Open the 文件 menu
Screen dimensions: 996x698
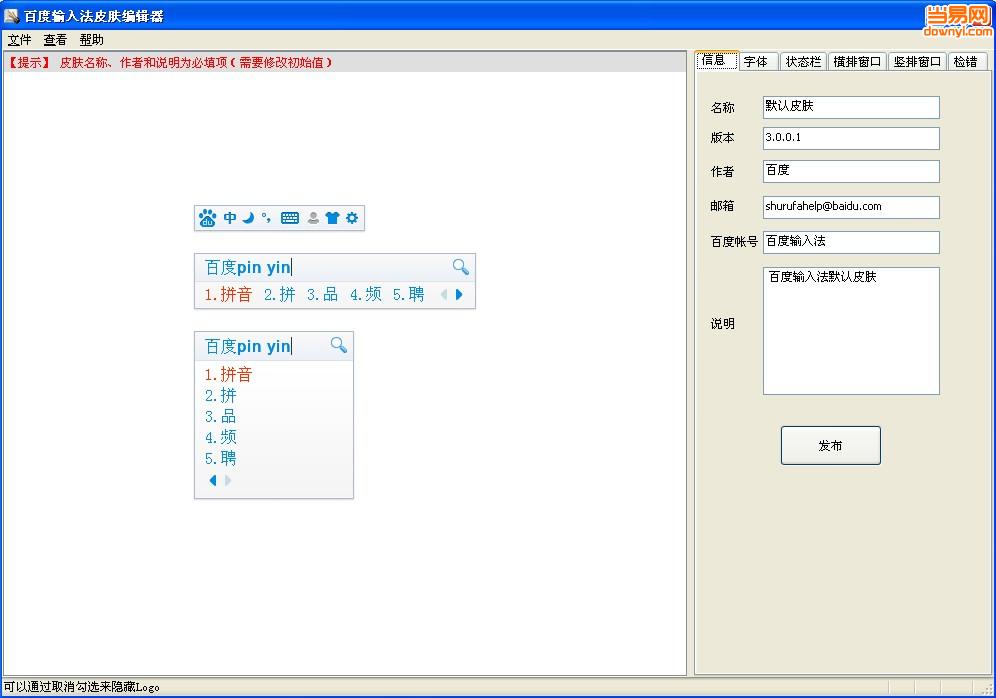tap(20, 40)
